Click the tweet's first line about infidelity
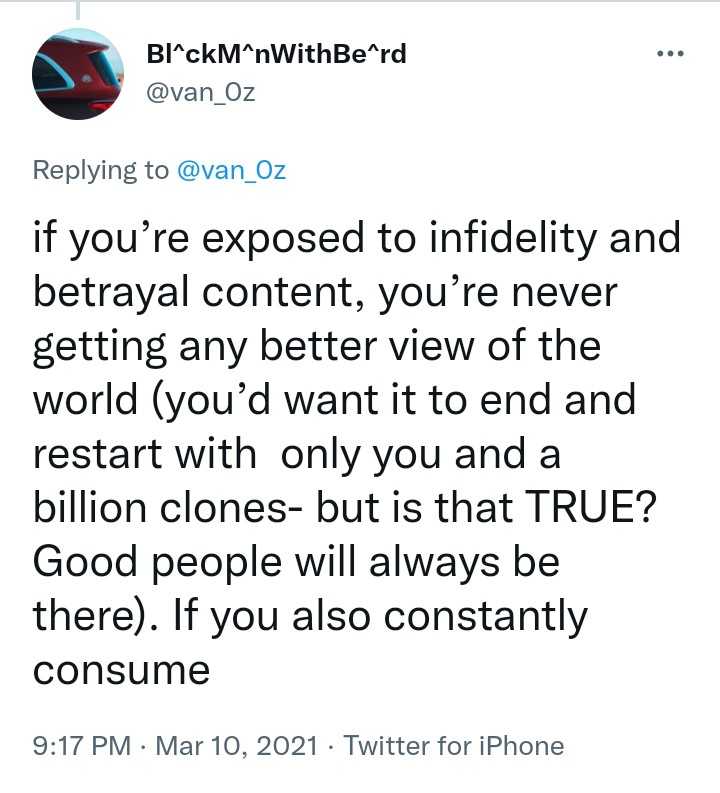 tap(356, 239)
